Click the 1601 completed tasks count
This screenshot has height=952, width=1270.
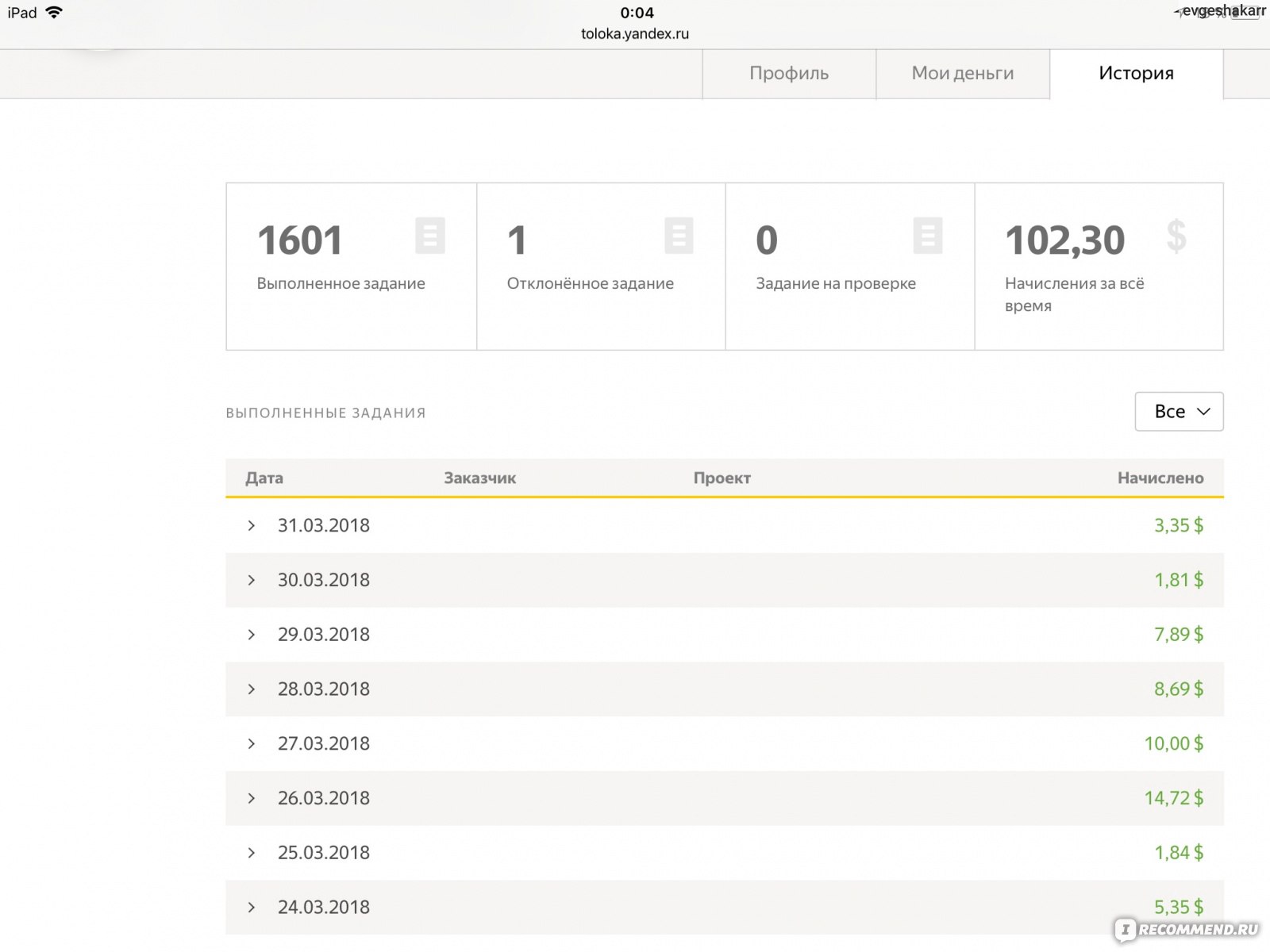(x=299, y=240)
